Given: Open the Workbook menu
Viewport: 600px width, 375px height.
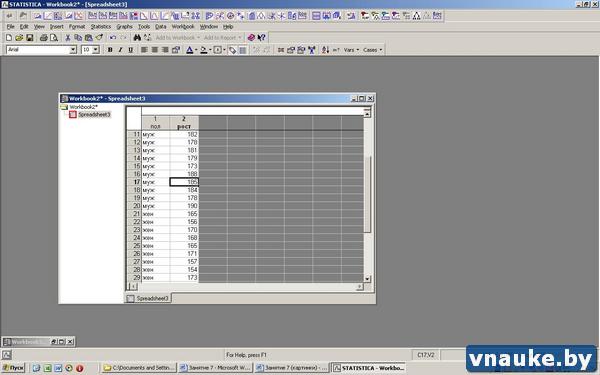Looking at the screenshot, I should coord(183,27).
